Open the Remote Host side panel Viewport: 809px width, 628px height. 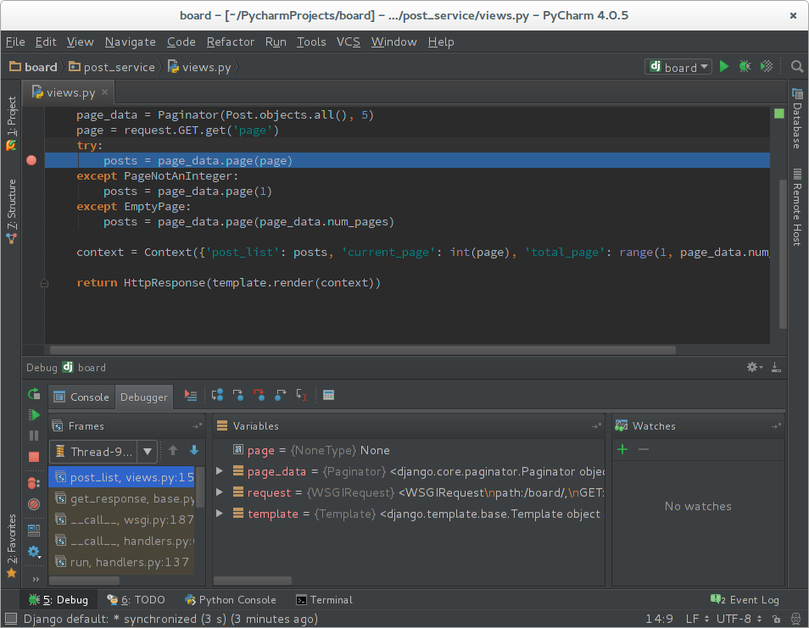797,206
